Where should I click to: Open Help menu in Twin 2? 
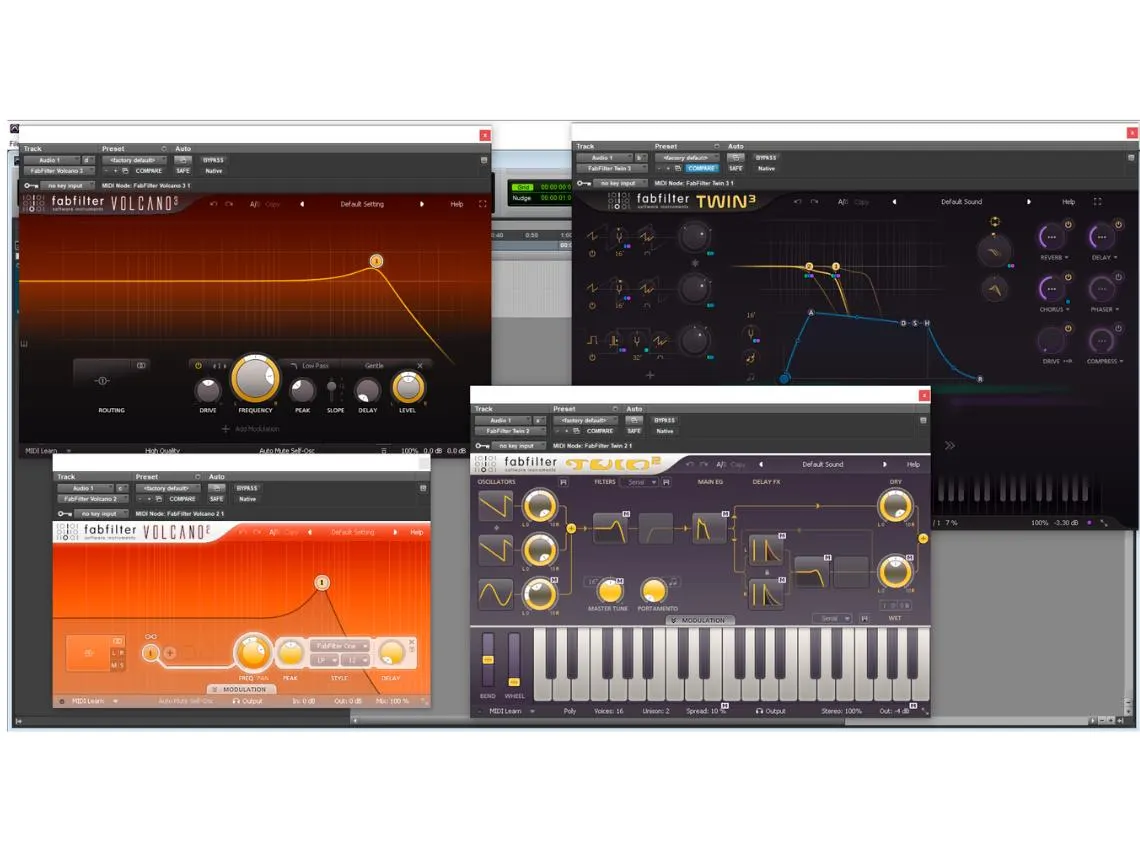coord(912,464)
